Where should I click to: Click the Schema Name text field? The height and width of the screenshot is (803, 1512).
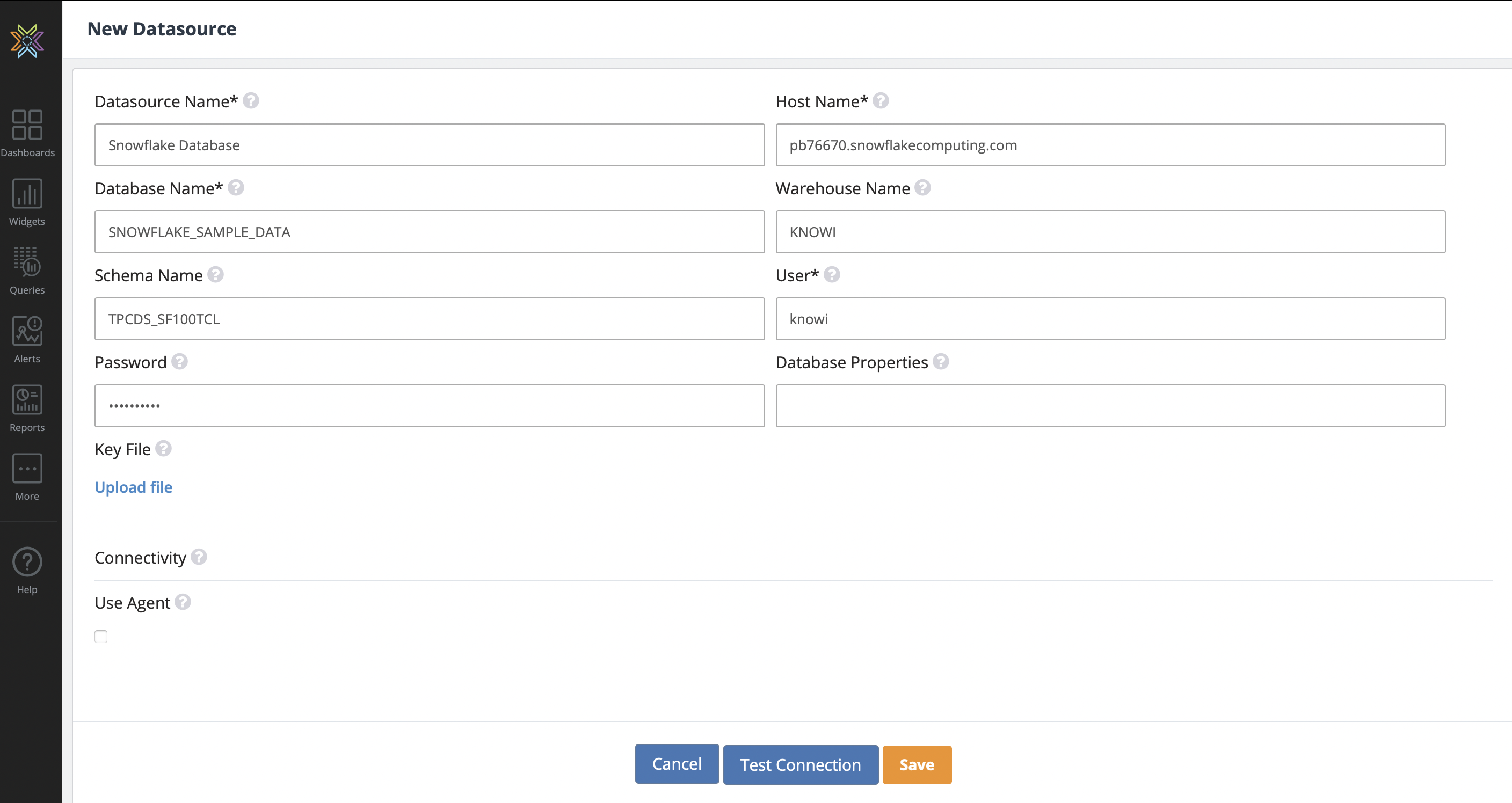429,319
